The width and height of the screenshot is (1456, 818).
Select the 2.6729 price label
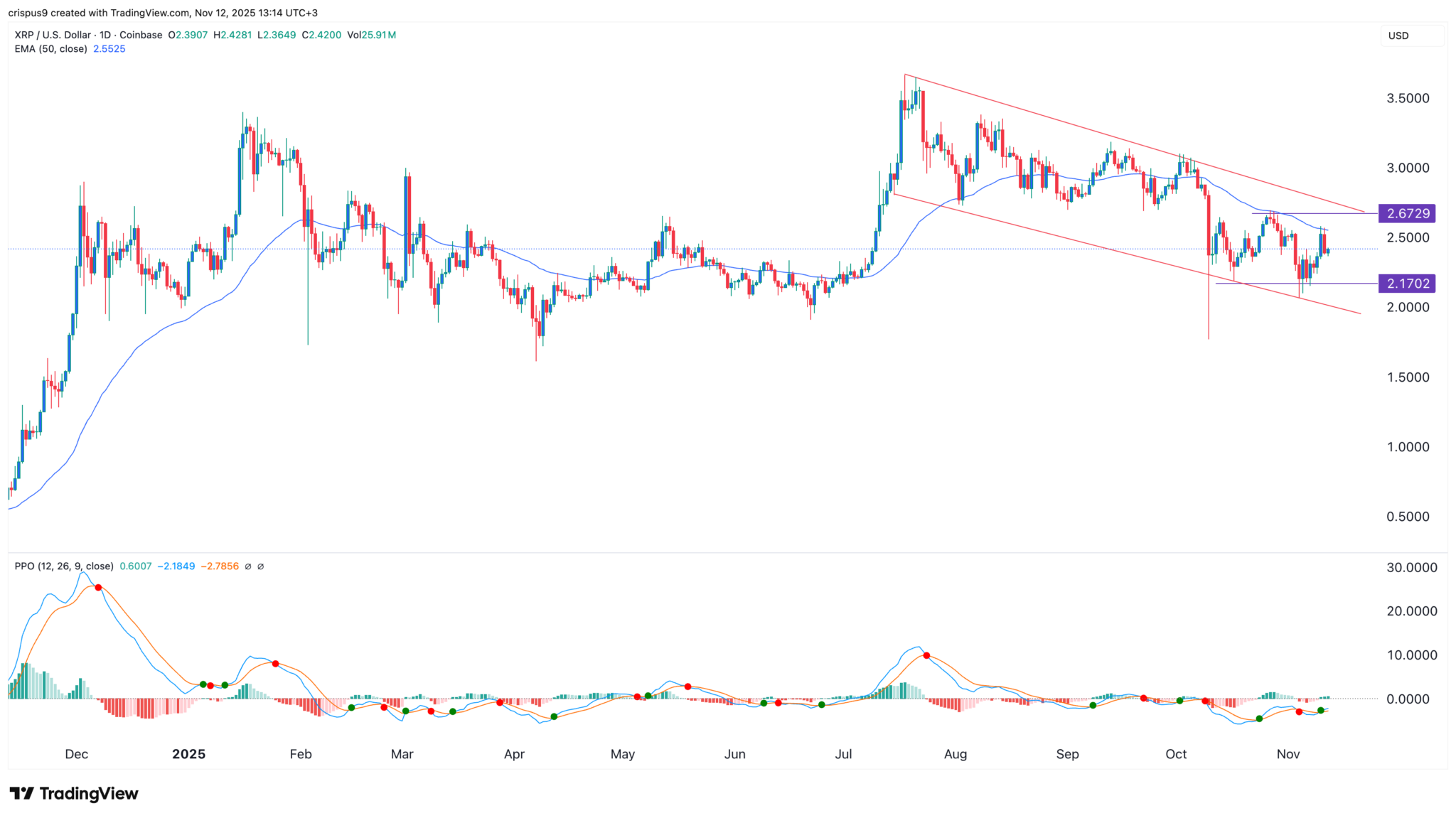coord(1407,213)
